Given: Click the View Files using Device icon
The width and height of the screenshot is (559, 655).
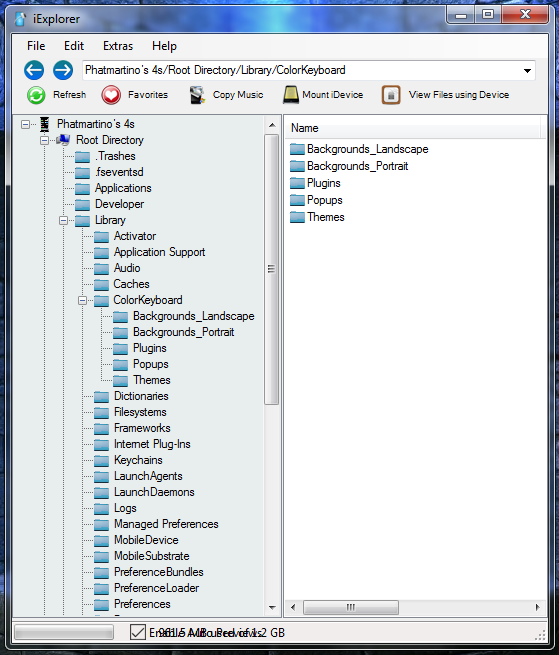Looking at the screenshot, I should (391, 95).
